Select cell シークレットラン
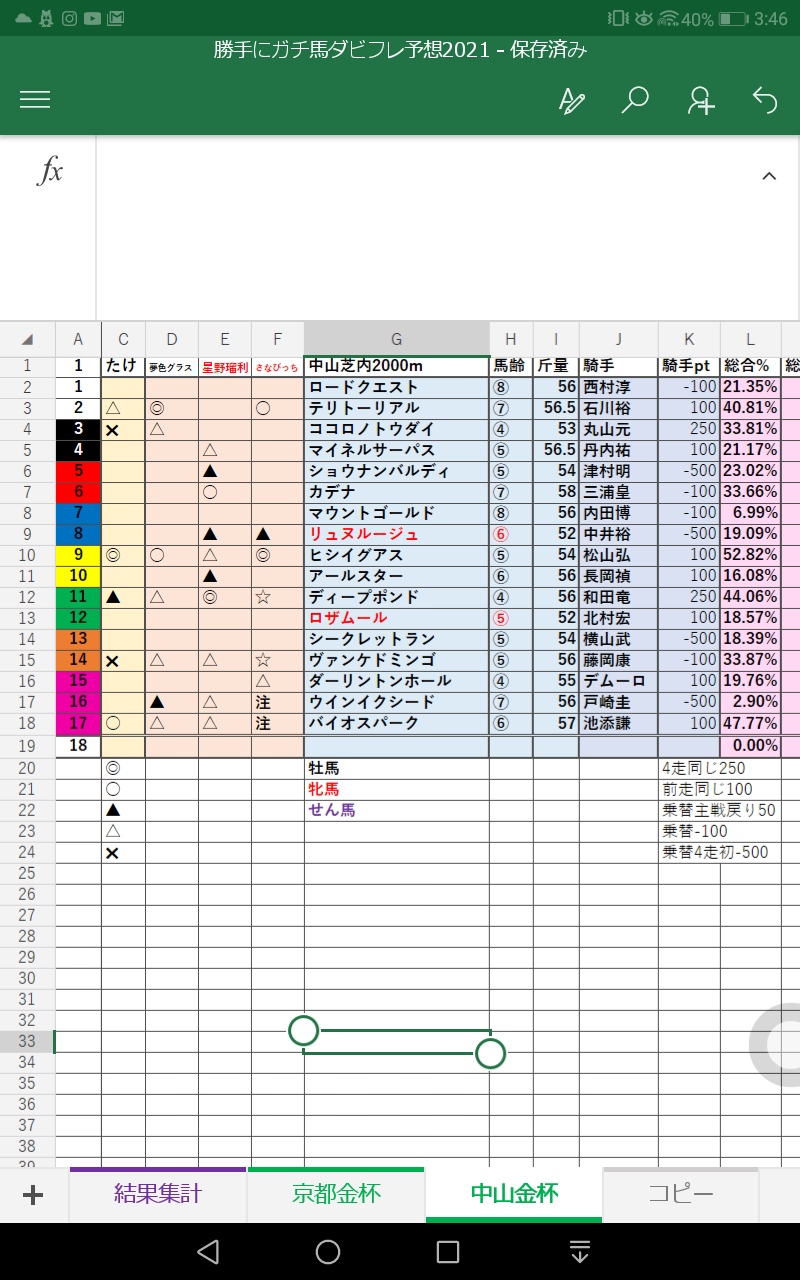800x1280 pixels. click(x=397, y=639)
